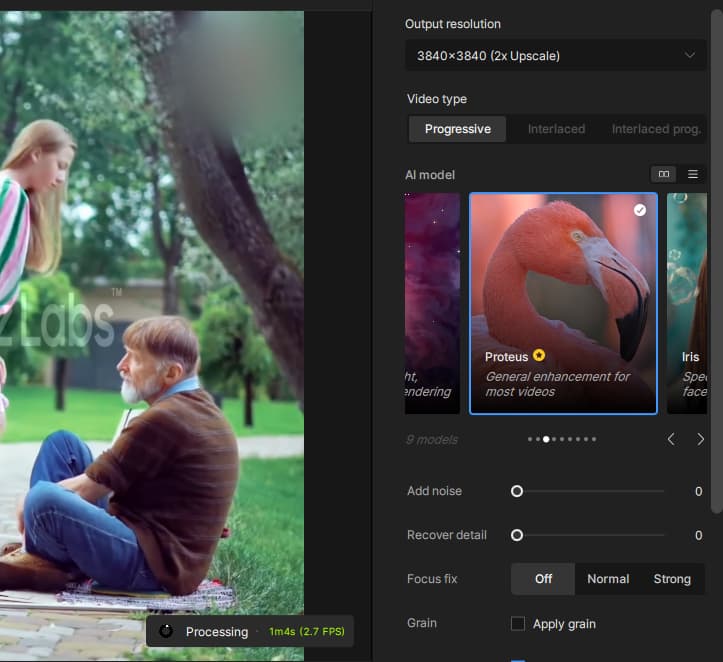Click the Add noise slider handle
Image resolution: width=723 pixels, height=662 pixels.
click(x=517, y=491)
